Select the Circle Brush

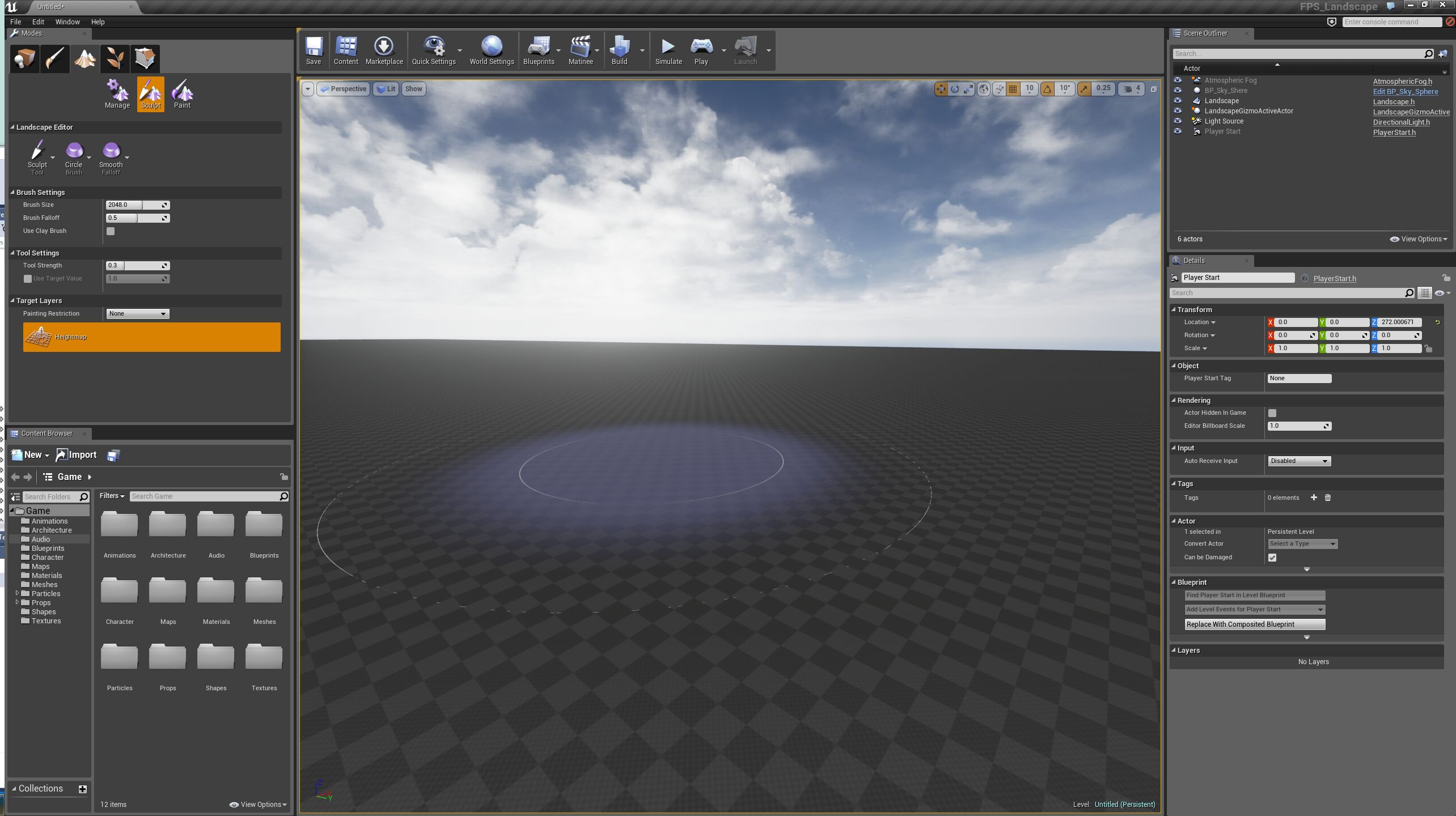click(74, 152)
